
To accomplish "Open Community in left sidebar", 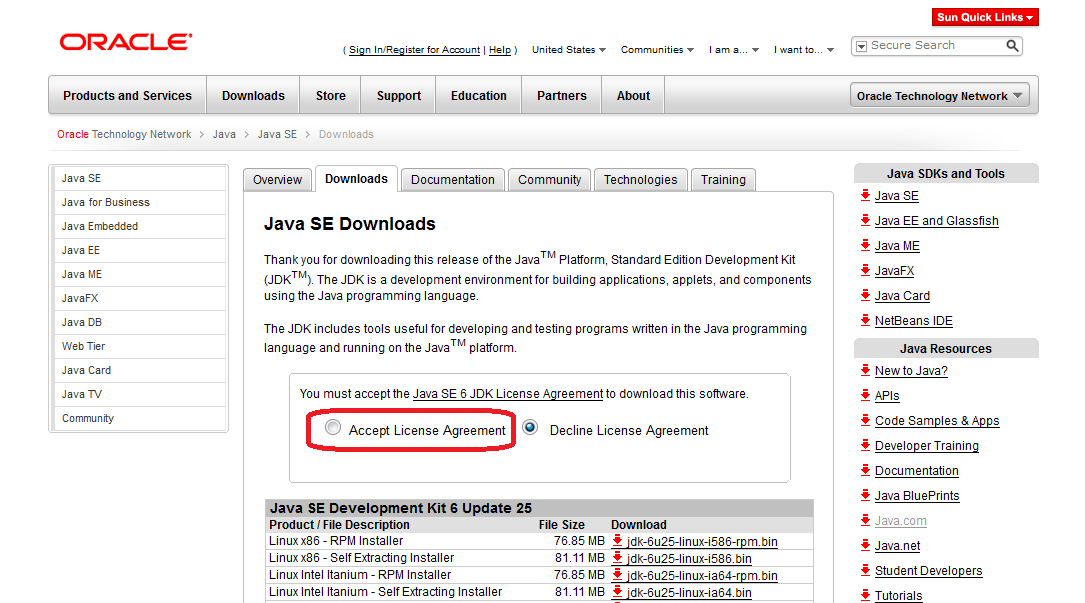I will tap(140, 418).
